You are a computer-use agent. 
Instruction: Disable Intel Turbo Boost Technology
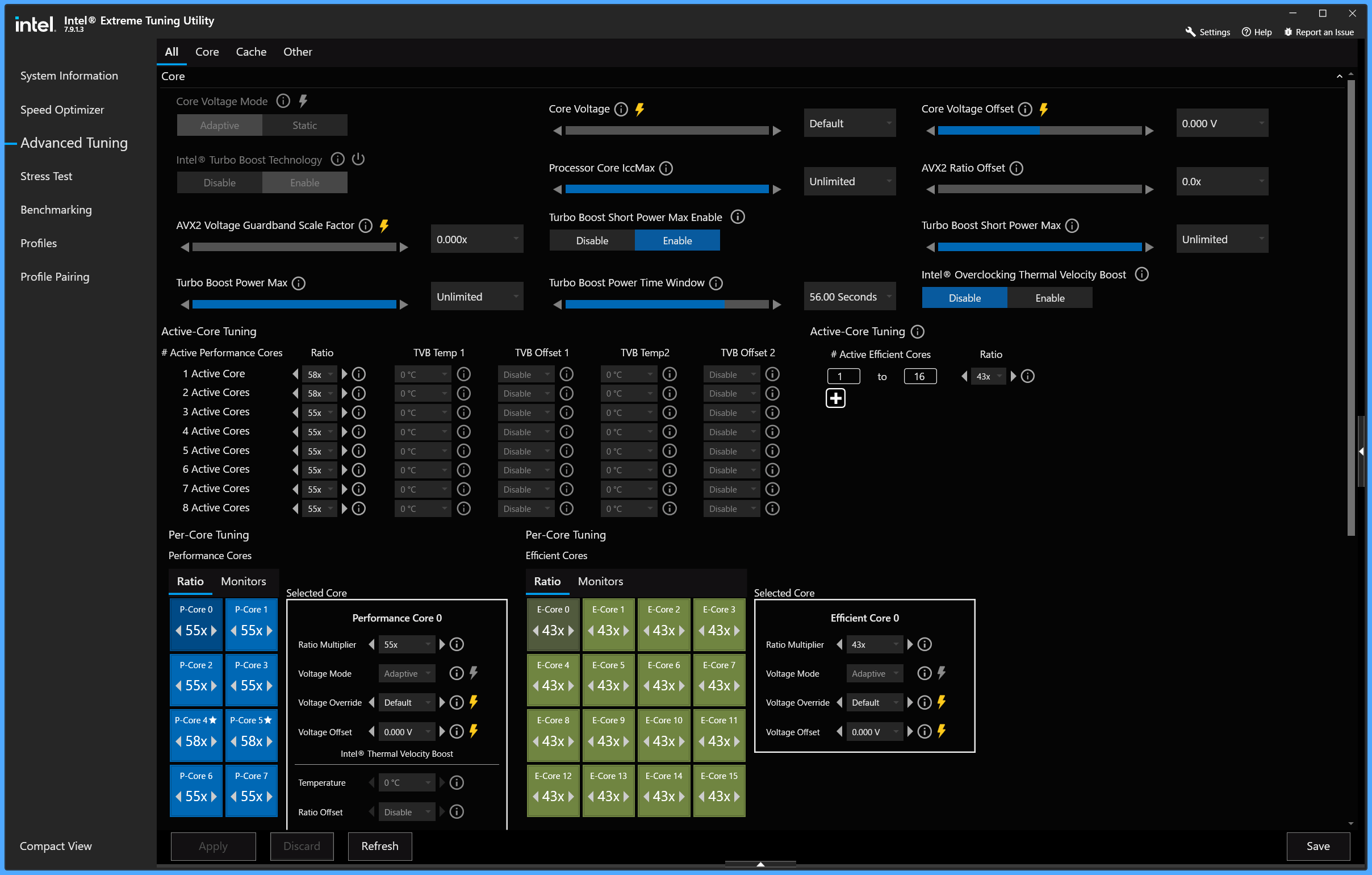tap(219, 182)
